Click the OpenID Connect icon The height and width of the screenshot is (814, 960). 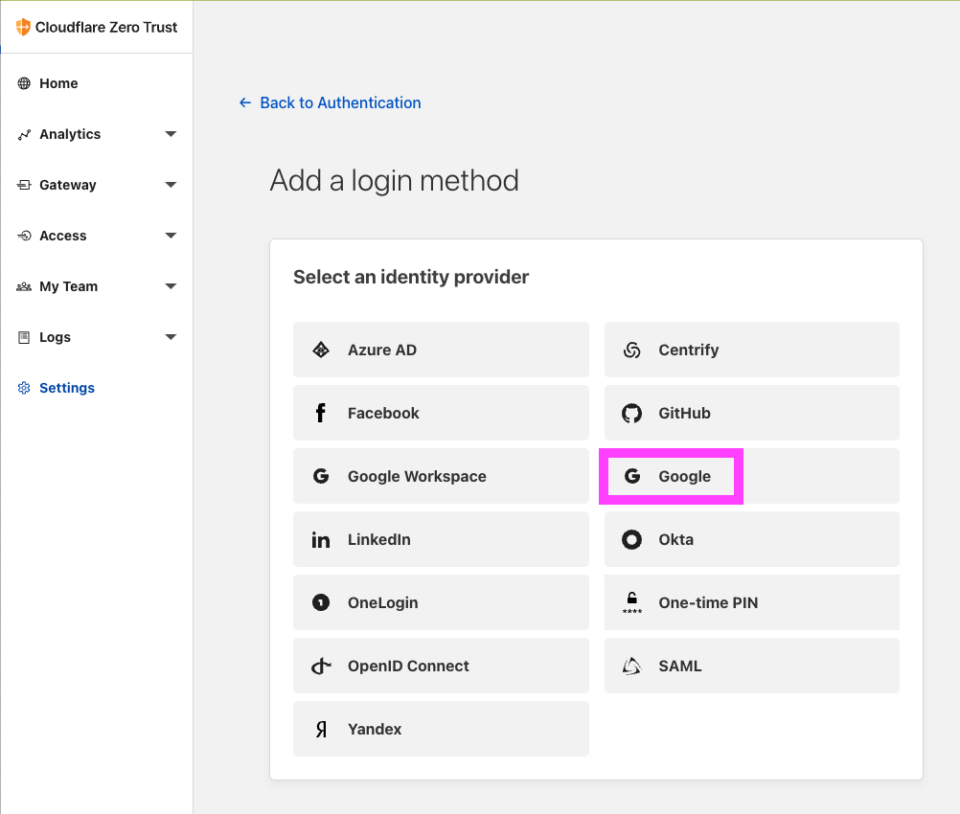tap(321, 666)
